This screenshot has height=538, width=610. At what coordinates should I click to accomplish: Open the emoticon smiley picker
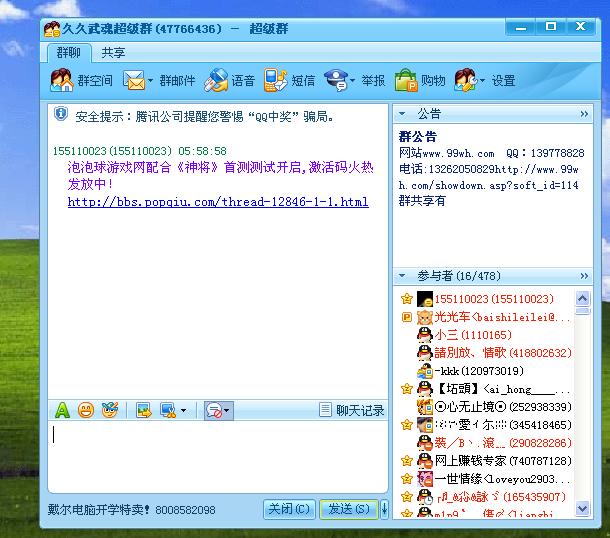86,410
